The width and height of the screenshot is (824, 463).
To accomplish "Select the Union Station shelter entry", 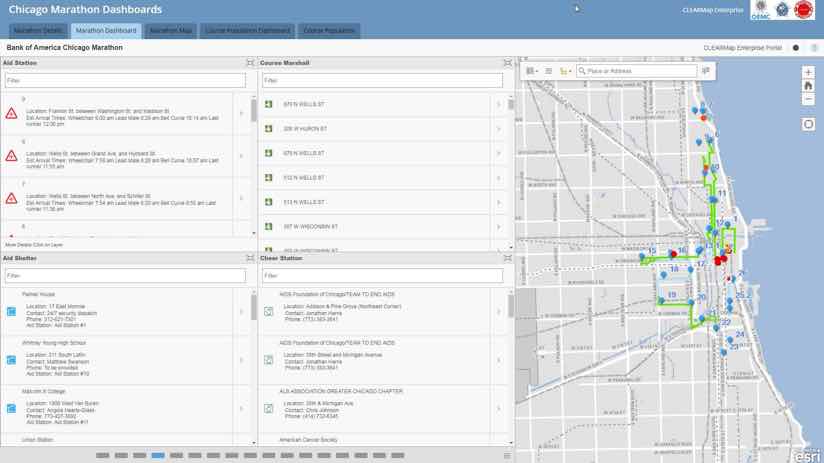I will coord(38,439).
